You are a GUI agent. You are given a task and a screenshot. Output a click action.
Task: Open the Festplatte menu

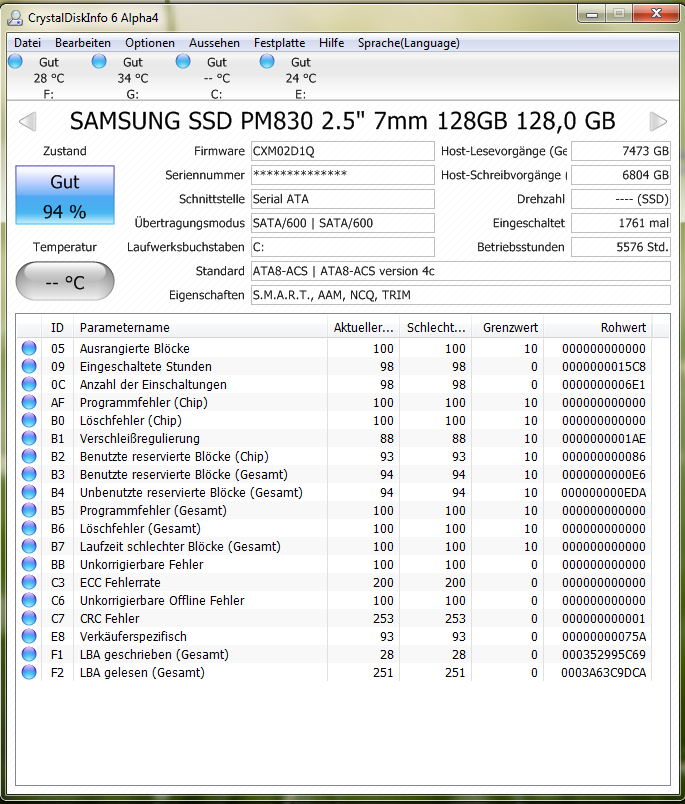pos(279,43)
